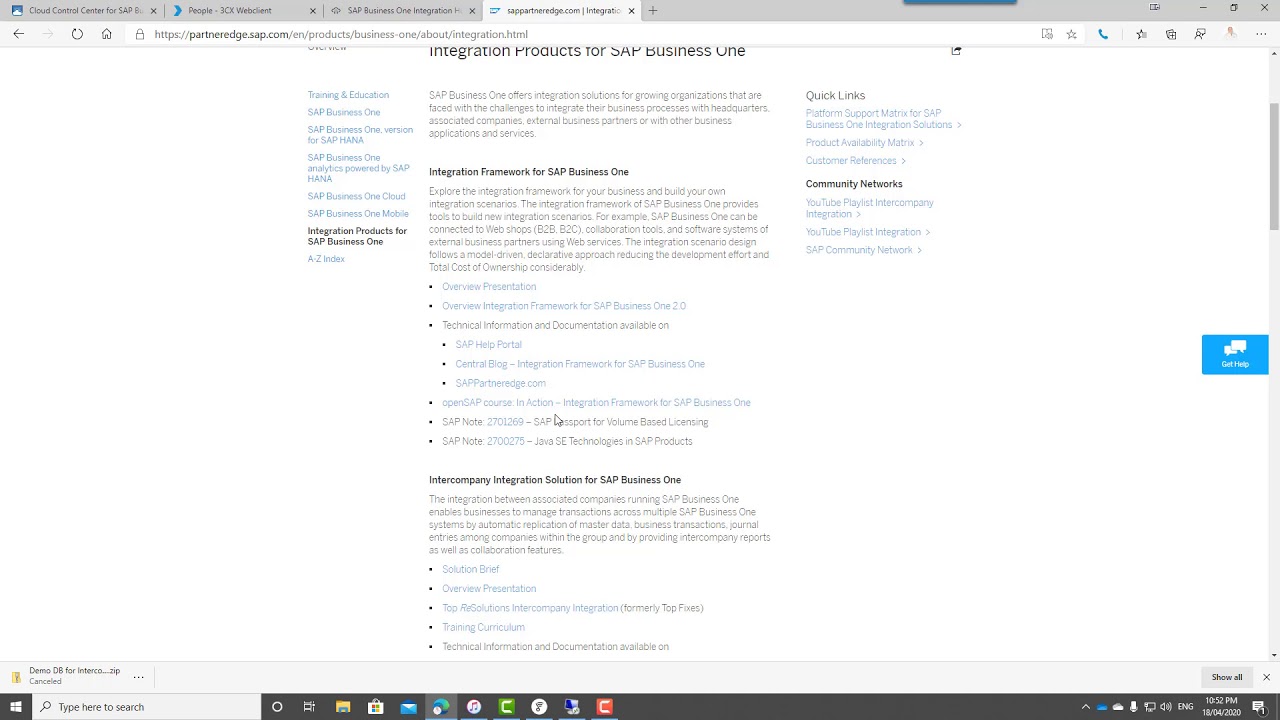Open SAP Note 2700275 link
The width and height of the screenshot is (1280, 720).
(x=506, y=441)
